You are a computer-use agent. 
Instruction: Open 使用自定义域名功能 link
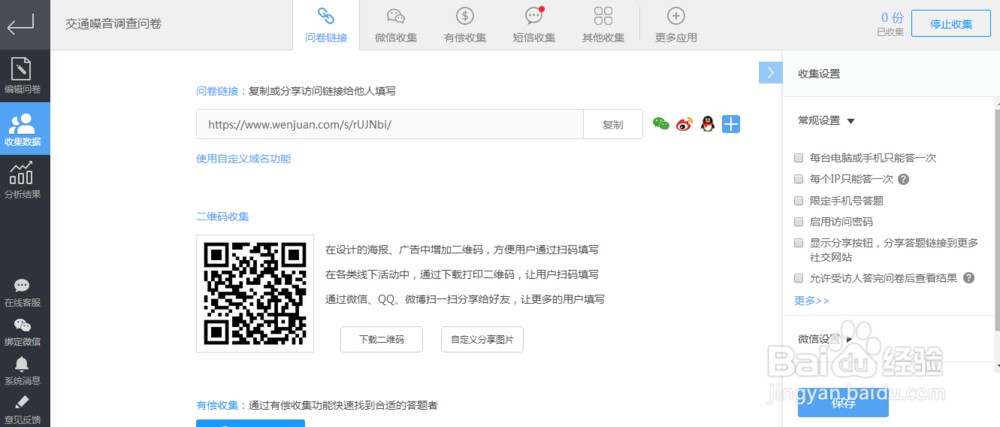(x=244, y=159)
